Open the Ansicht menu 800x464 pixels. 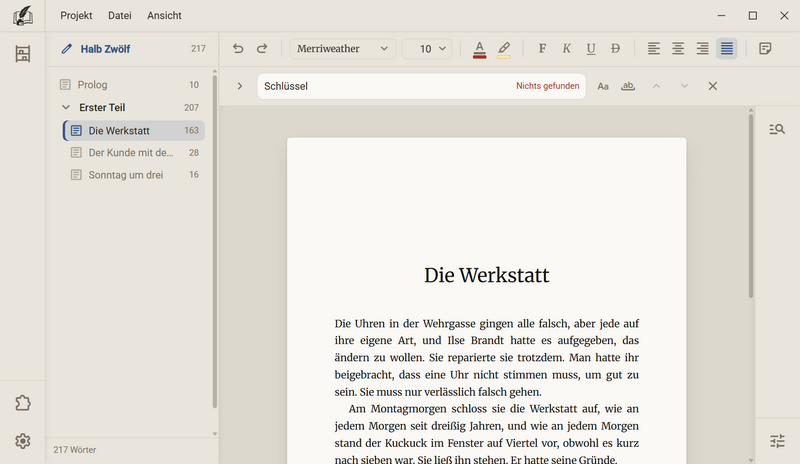point(164,16)
